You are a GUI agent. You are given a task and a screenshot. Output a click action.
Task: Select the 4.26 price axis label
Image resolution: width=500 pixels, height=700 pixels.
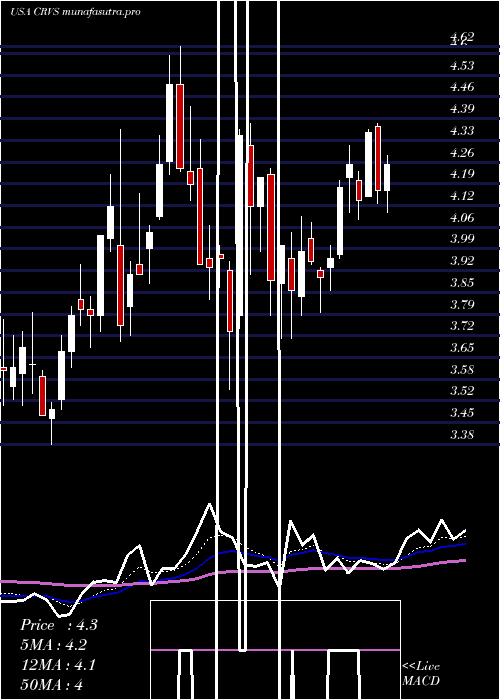pyautogui.click(x=462, y=153)
